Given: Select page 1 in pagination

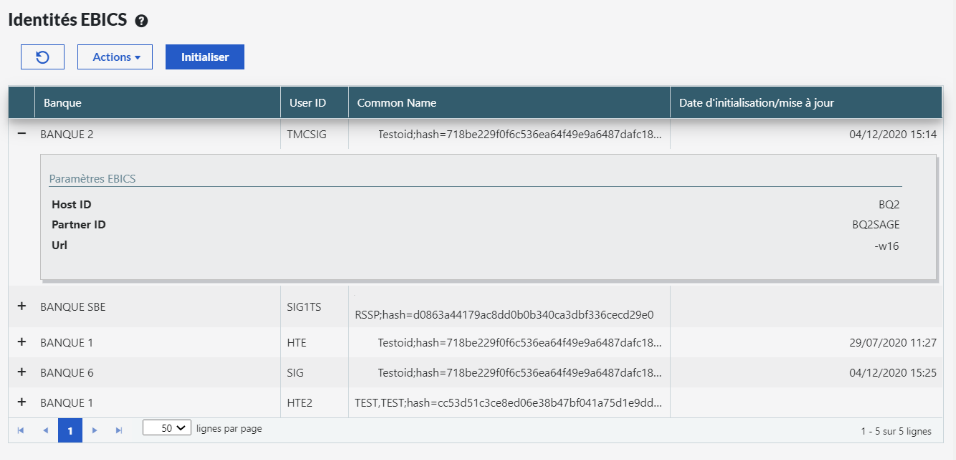Looking at the screenshot, I should [70, 431].
